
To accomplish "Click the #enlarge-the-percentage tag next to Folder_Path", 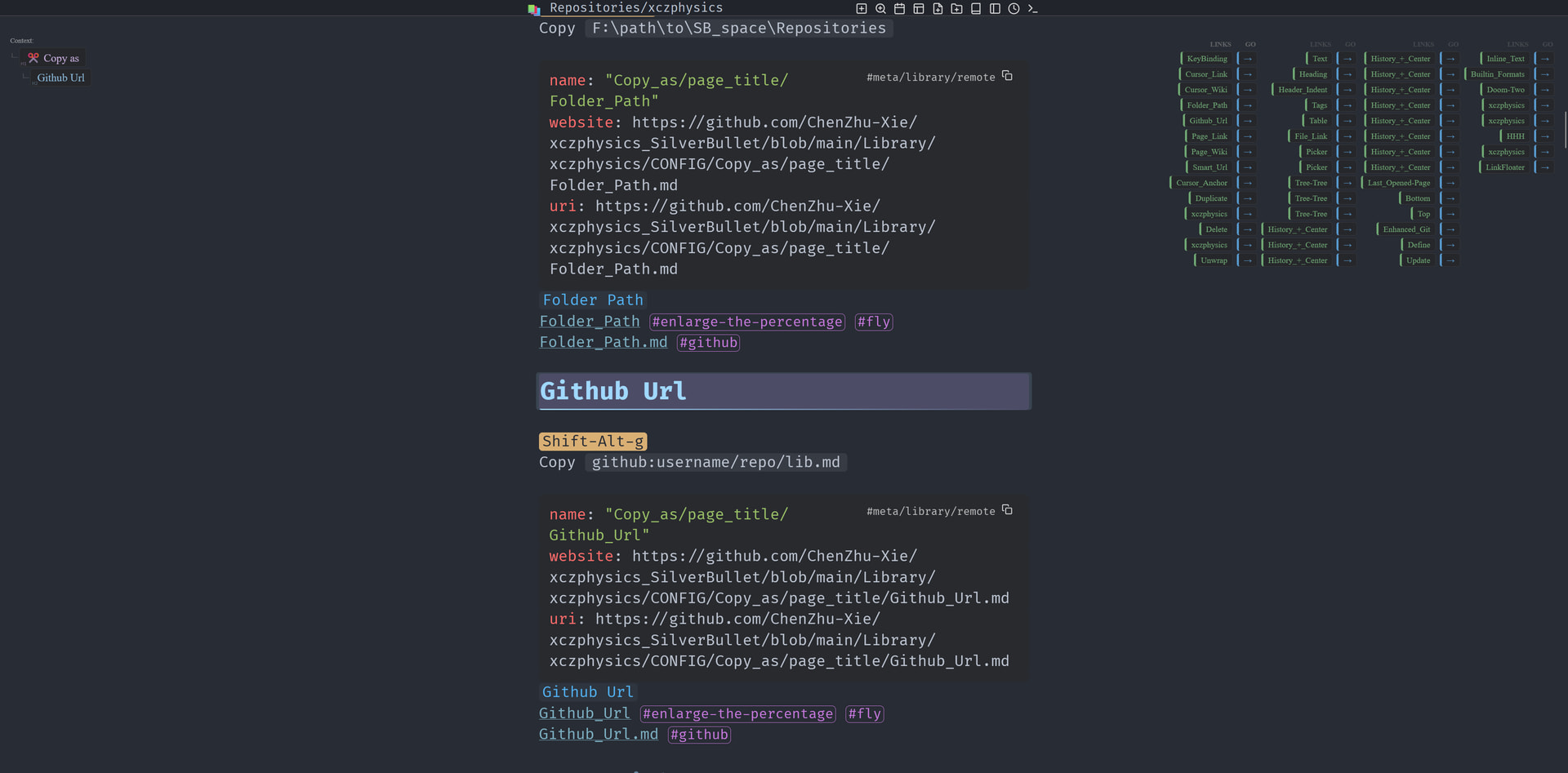I will pos(746,322).
